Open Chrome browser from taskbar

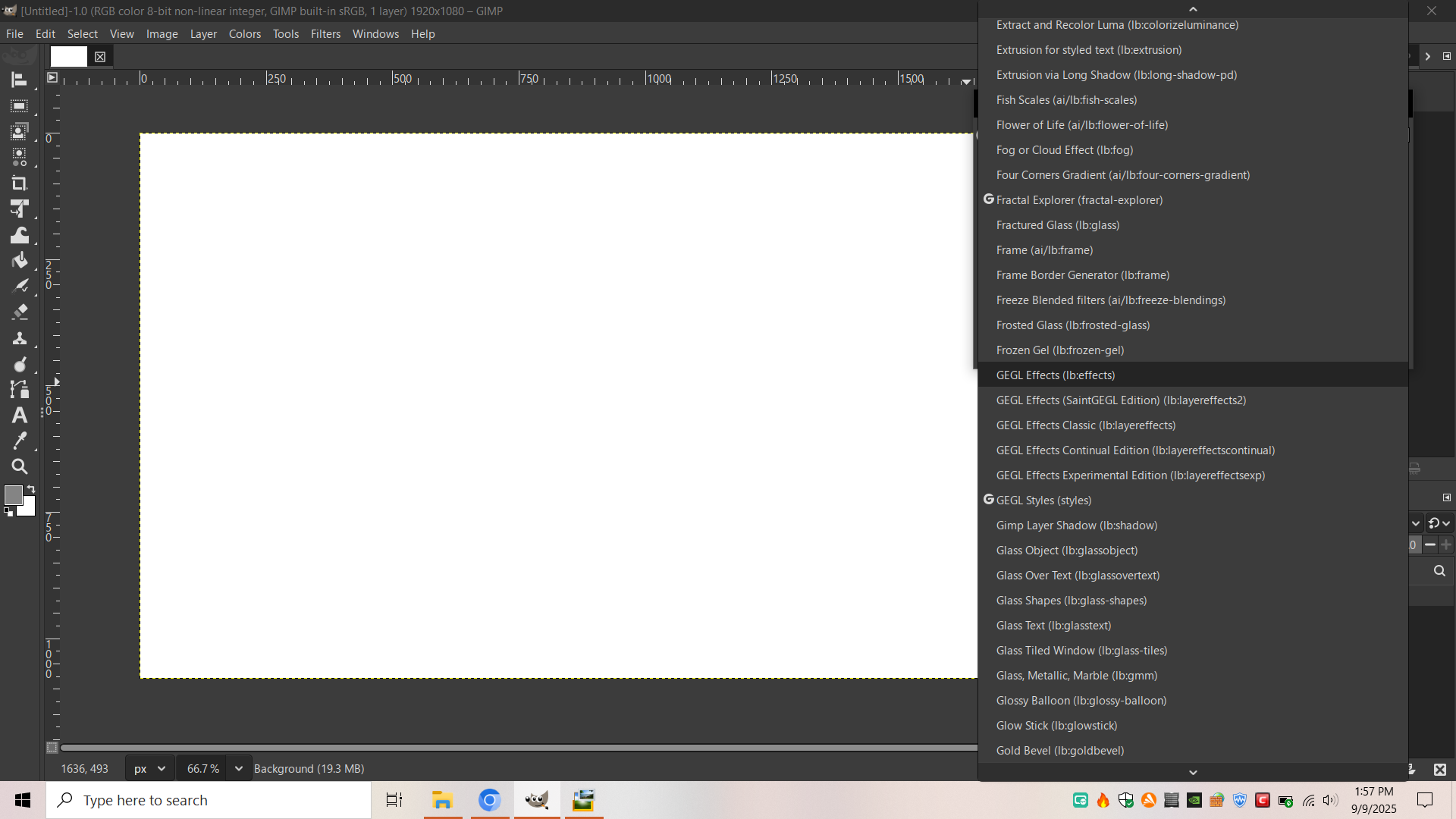tap(490, 800)
